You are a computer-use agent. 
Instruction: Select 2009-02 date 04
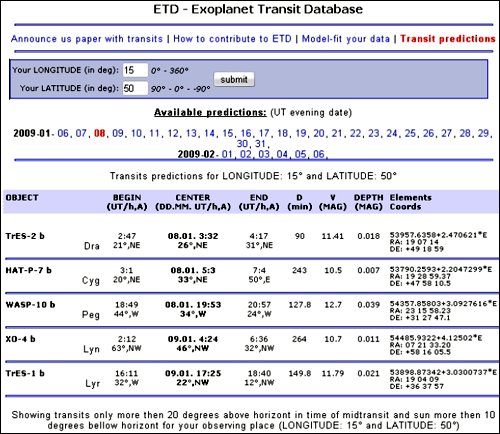pyautogui.click(x=282, y=154)
